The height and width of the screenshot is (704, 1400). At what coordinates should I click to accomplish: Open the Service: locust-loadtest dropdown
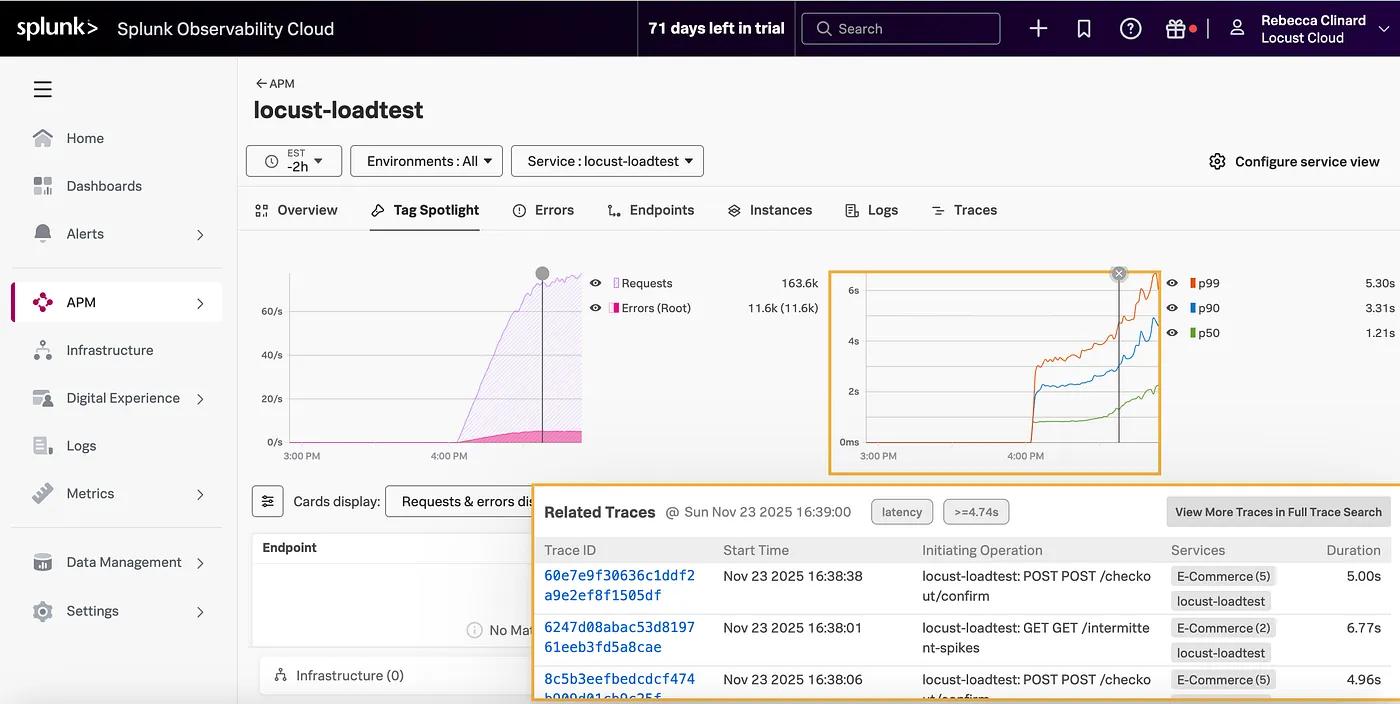[607, 160]
